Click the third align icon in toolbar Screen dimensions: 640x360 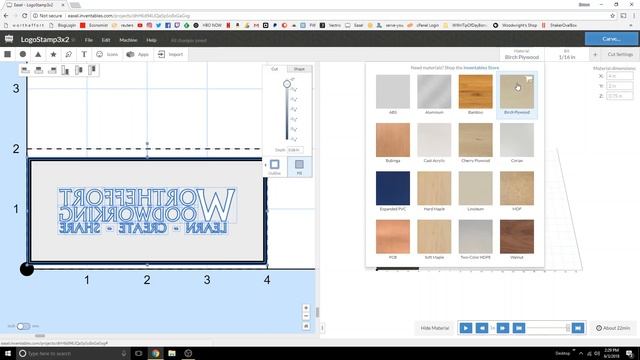click(x=52, y=70)
